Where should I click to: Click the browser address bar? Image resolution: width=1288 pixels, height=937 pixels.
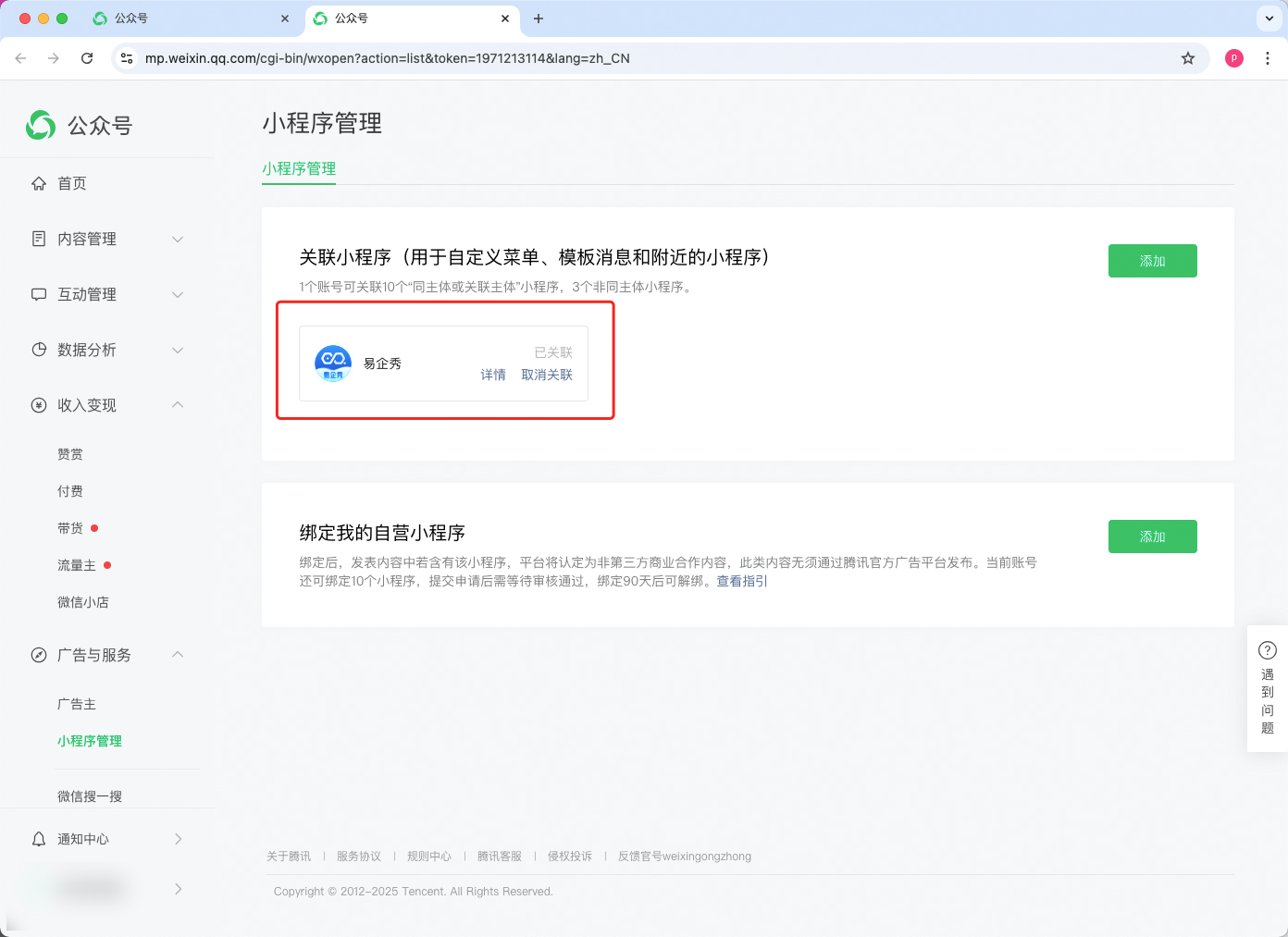(648, 58)
